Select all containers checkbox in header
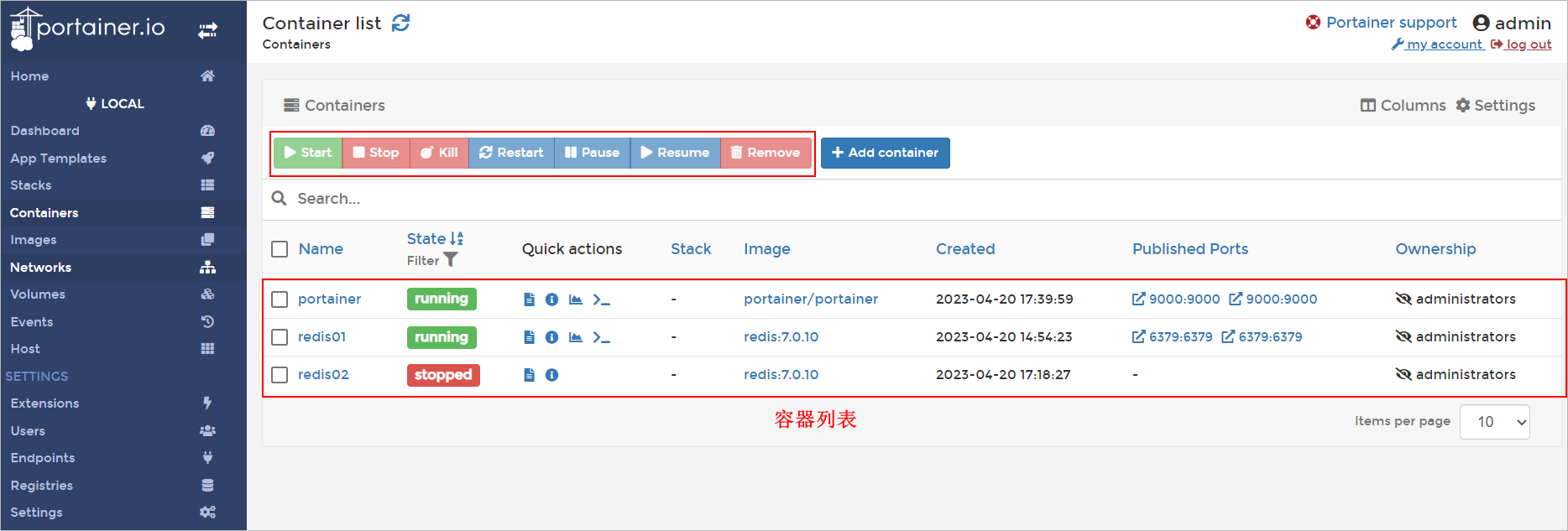Screen dimensions: 1568x531 pyautogui.click(x=280, y=249)
